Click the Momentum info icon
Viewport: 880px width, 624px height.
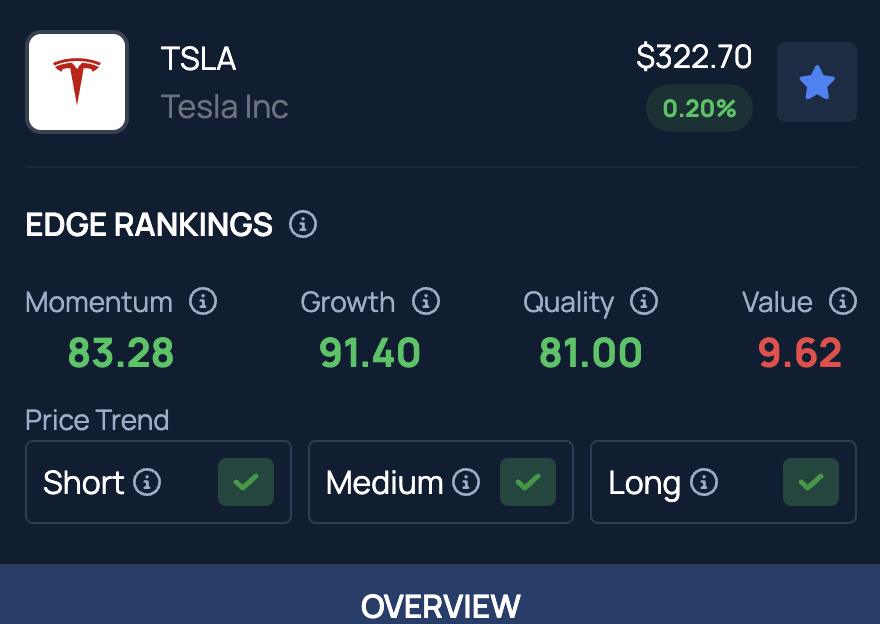pos(203,301)
